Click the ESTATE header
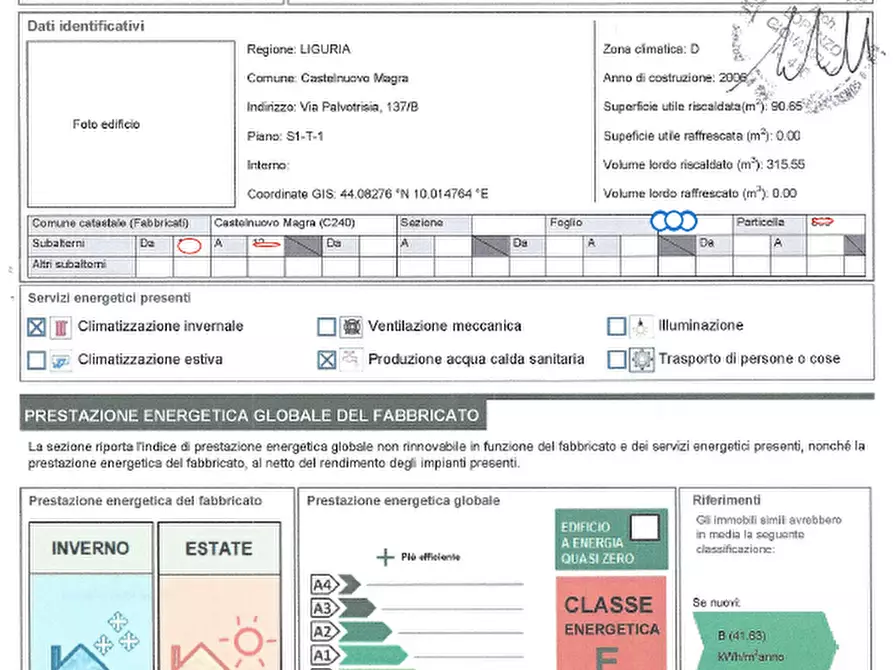Viewport: 893px width, 670px height. (x=219, y=549)
